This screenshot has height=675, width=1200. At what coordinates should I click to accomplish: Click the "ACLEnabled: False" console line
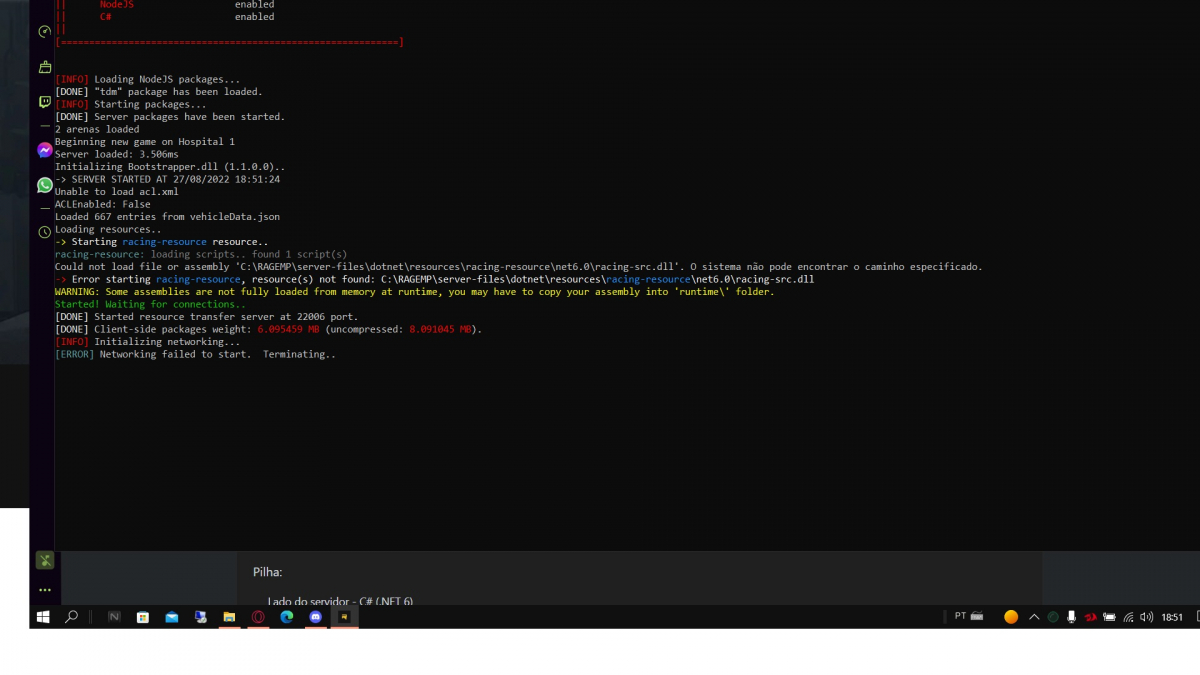[102, 204]
